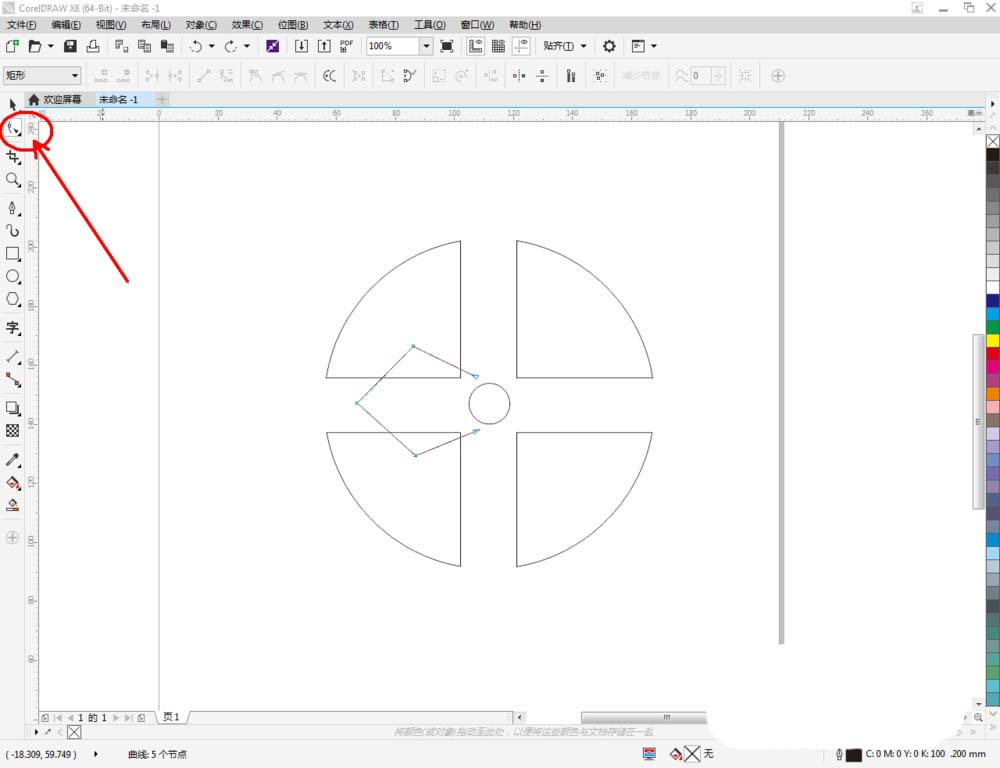Select the Shape (node edit) tool
Screen dimensions: 1000x768
[x=13, y=129]
